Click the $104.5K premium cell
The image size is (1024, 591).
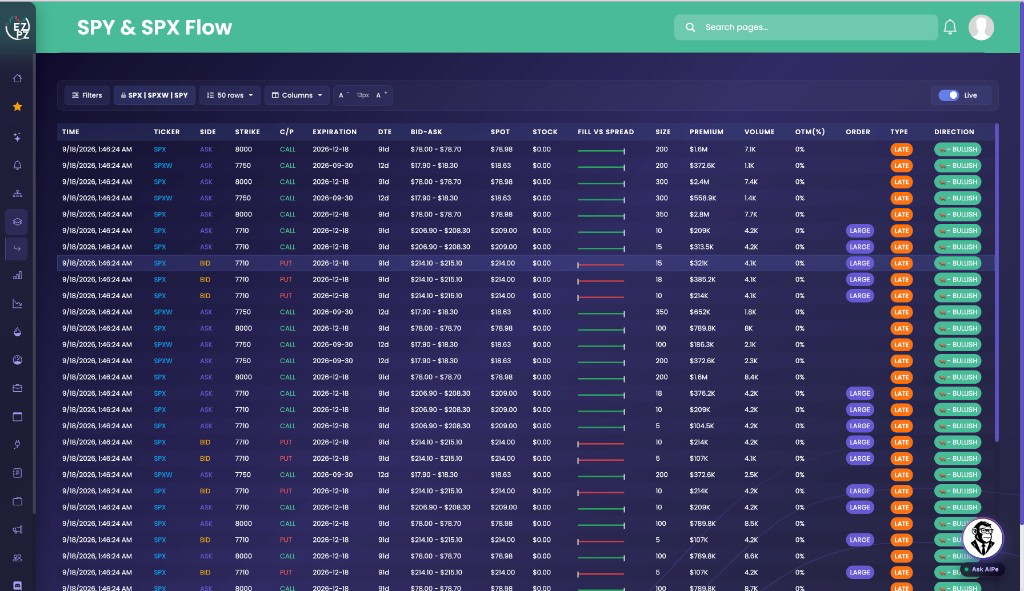click(703, 426)
